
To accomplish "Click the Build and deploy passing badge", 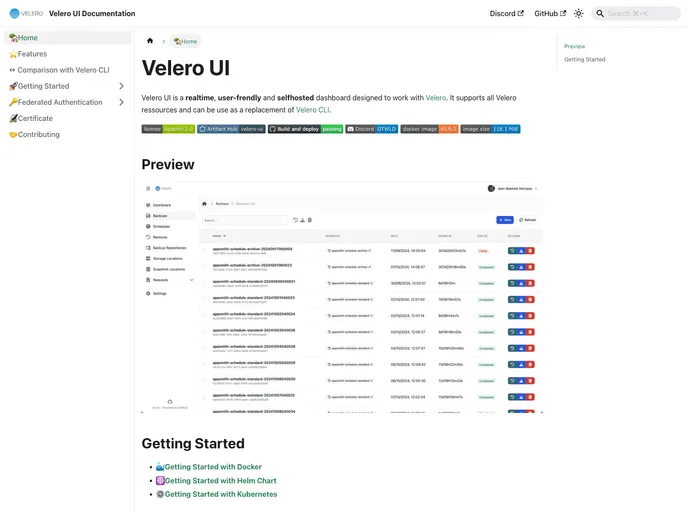I will tap(305, 129).
